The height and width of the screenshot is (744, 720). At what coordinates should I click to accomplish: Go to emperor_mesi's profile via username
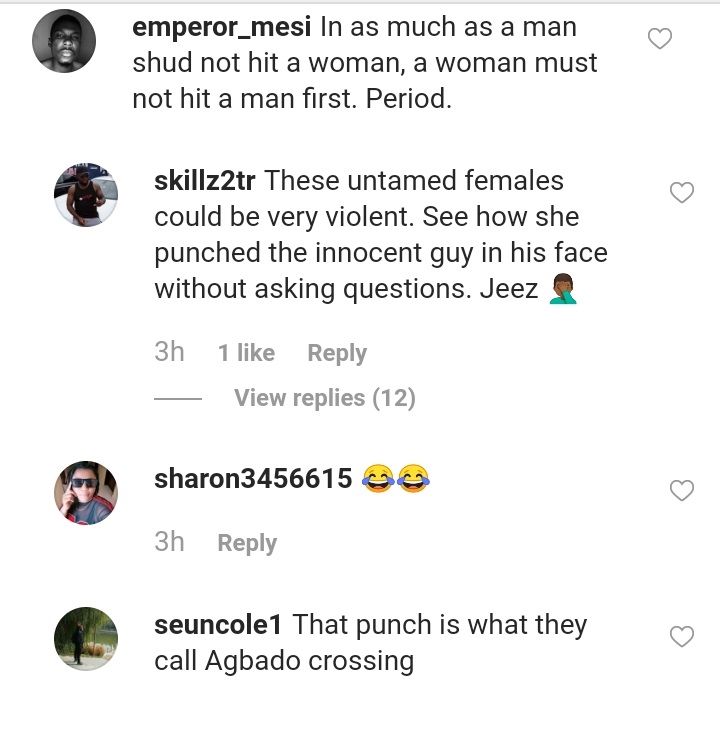[x=222, y=28]
